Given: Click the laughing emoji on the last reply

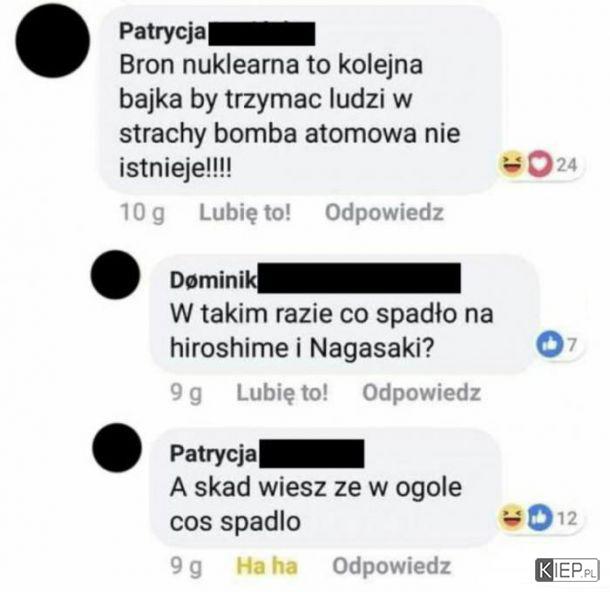Looking at the screenshot, I should pos(512,518).
